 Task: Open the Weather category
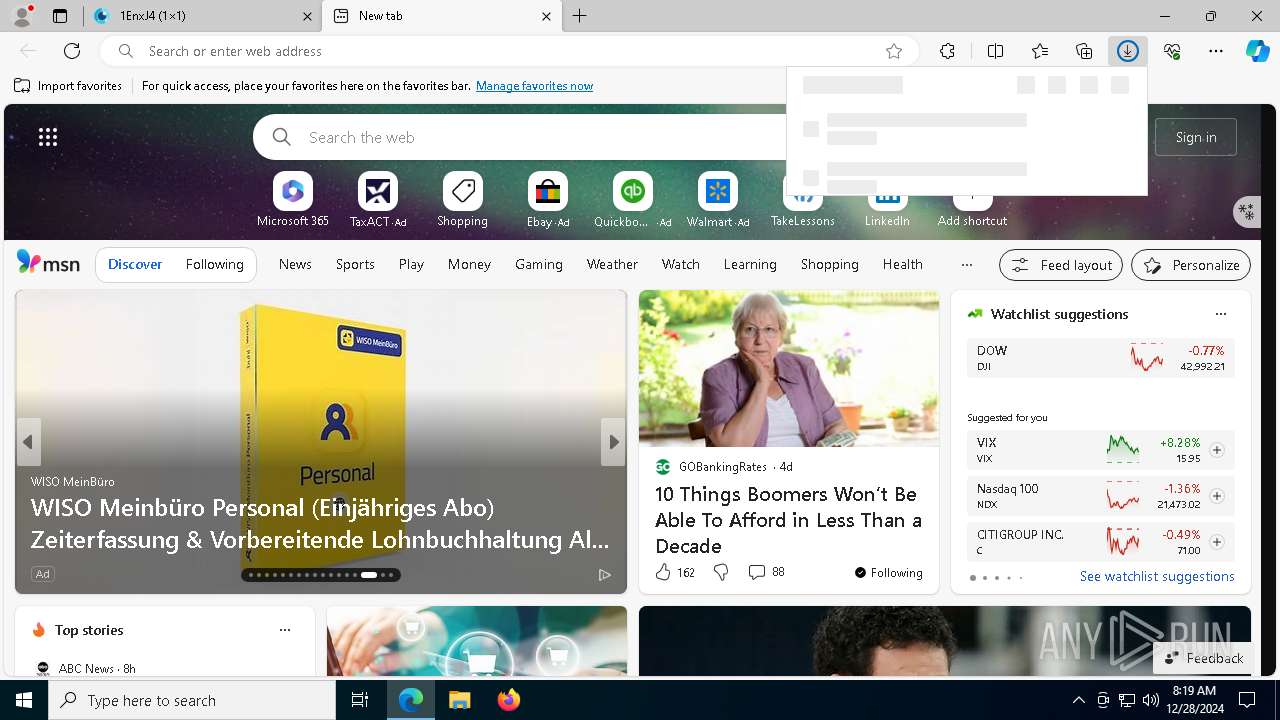click(612, 264)
